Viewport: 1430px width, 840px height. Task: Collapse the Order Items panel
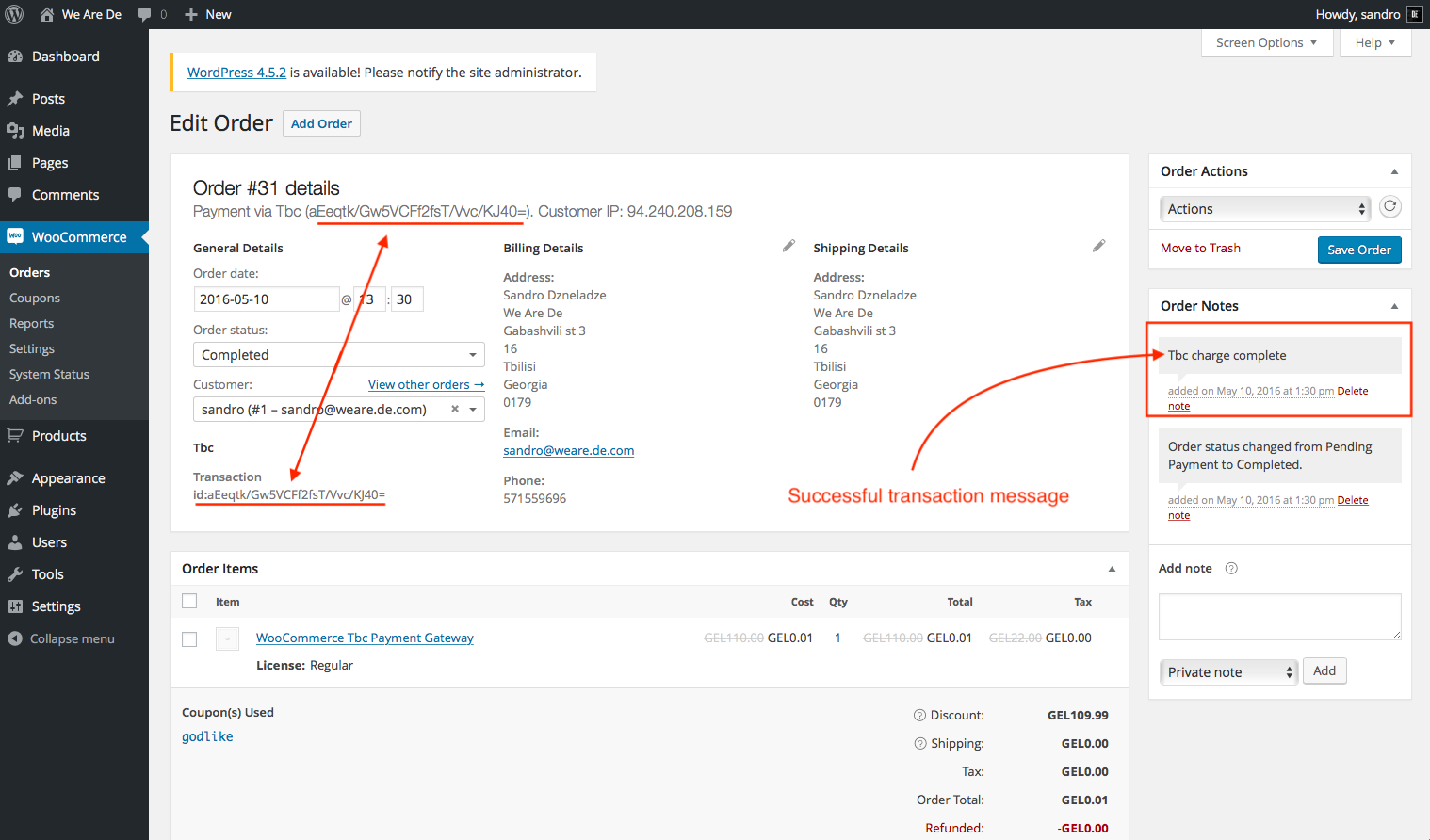(x=1112, y=569)
